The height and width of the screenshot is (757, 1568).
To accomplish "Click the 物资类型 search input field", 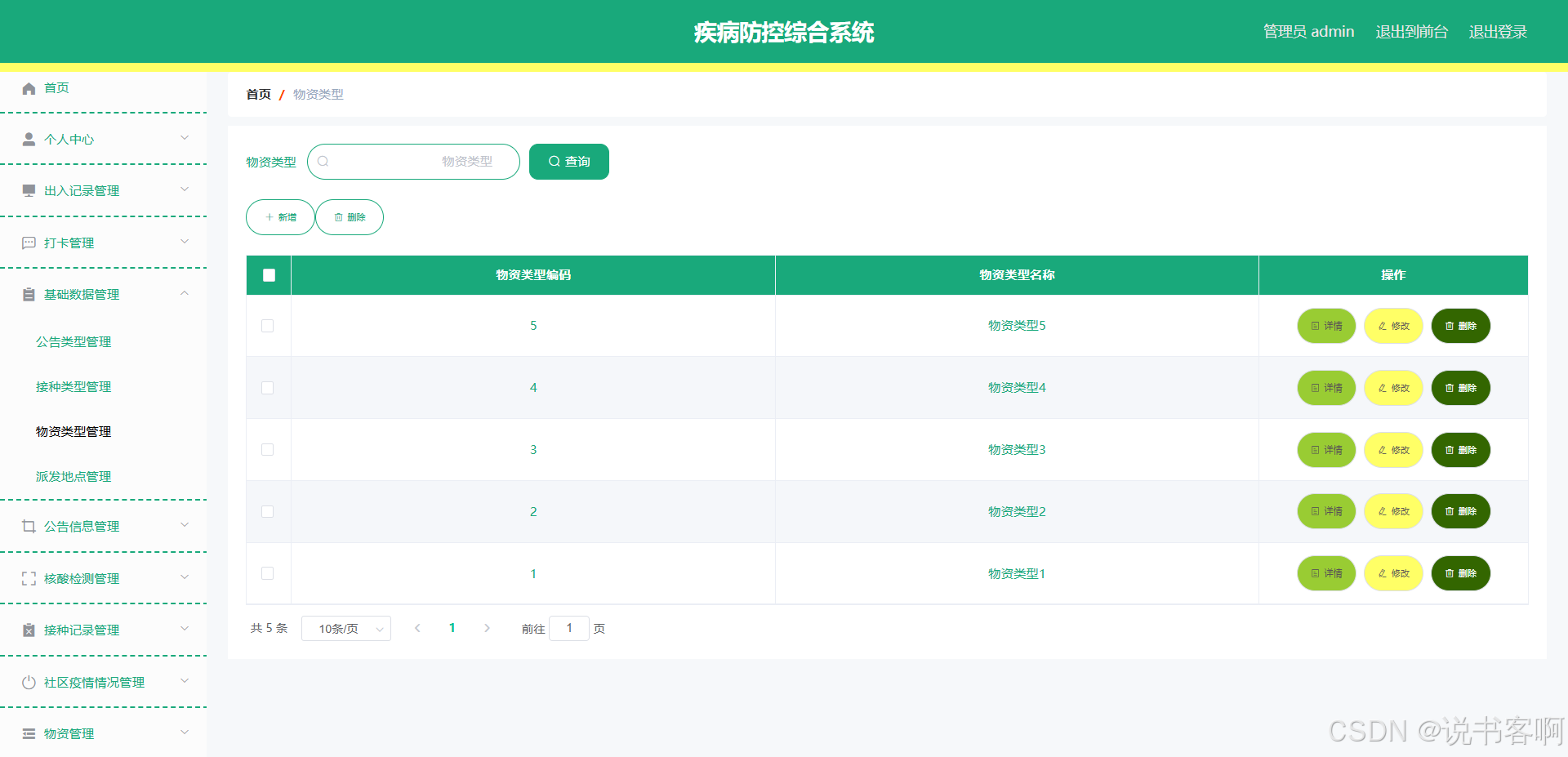I will coord(413,162).
